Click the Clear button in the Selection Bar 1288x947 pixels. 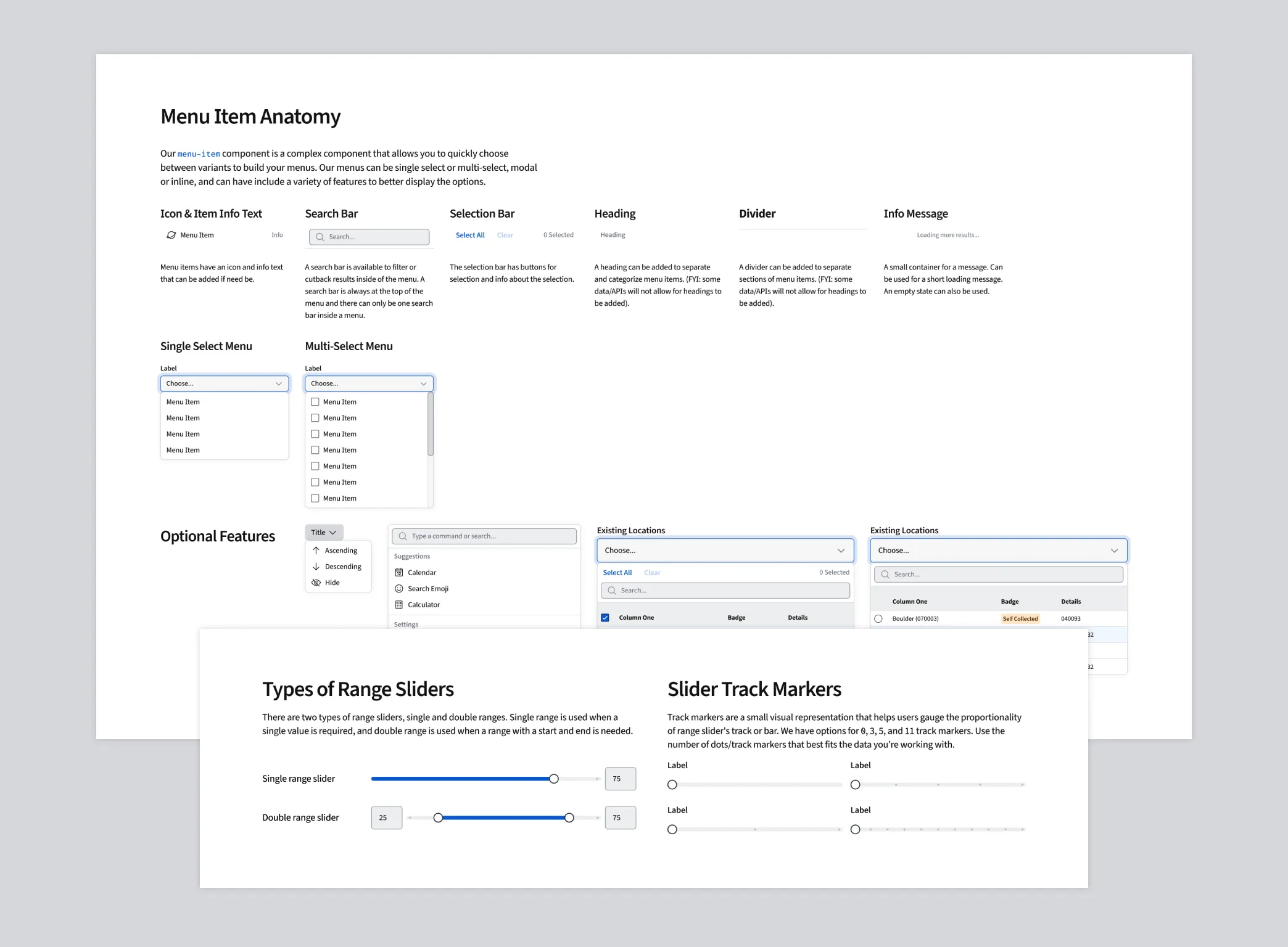(x=505, y=235)
